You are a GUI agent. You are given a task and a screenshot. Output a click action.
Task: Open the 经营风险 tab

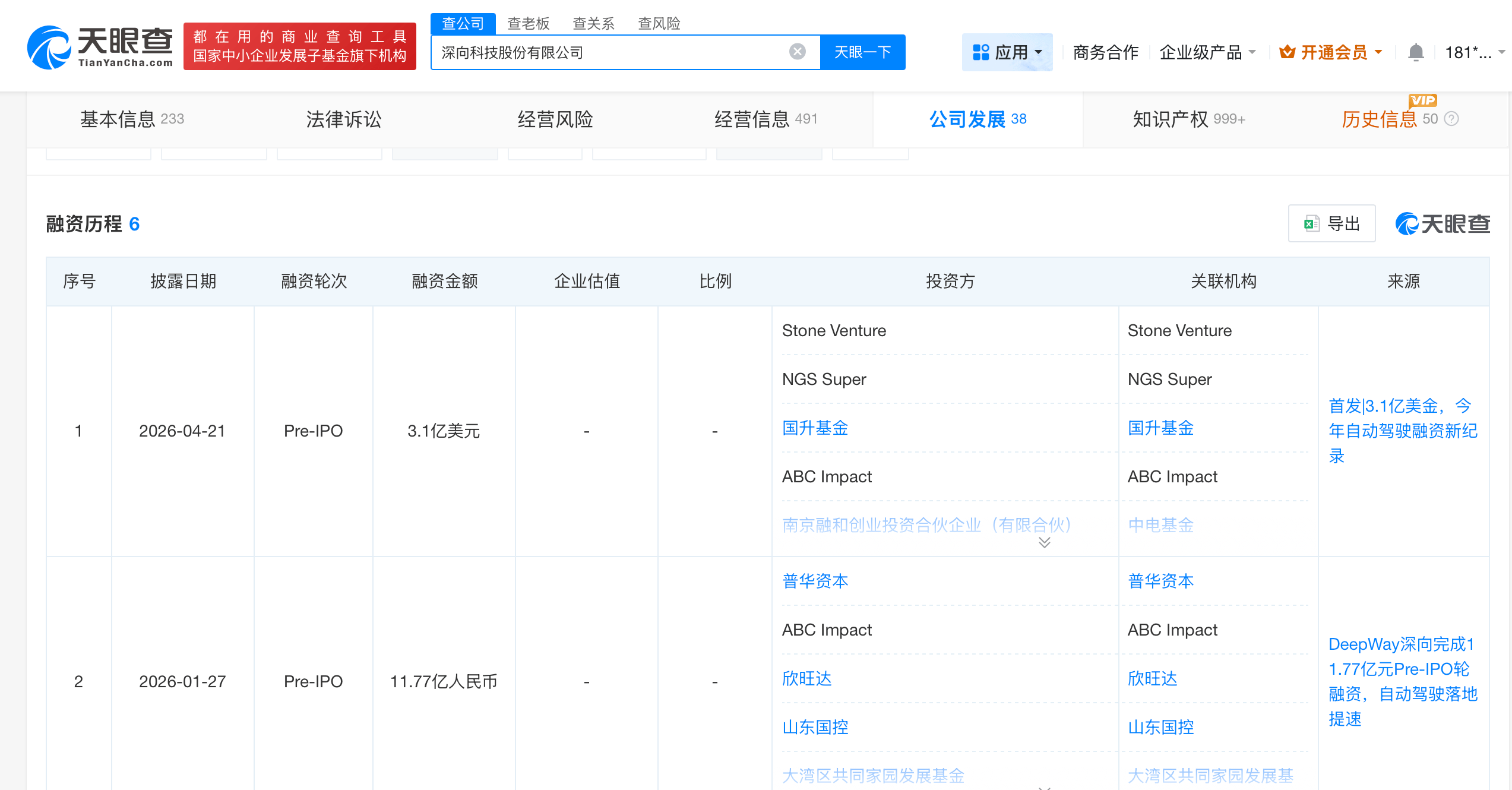pyautogui.click(x=555, y=119)
